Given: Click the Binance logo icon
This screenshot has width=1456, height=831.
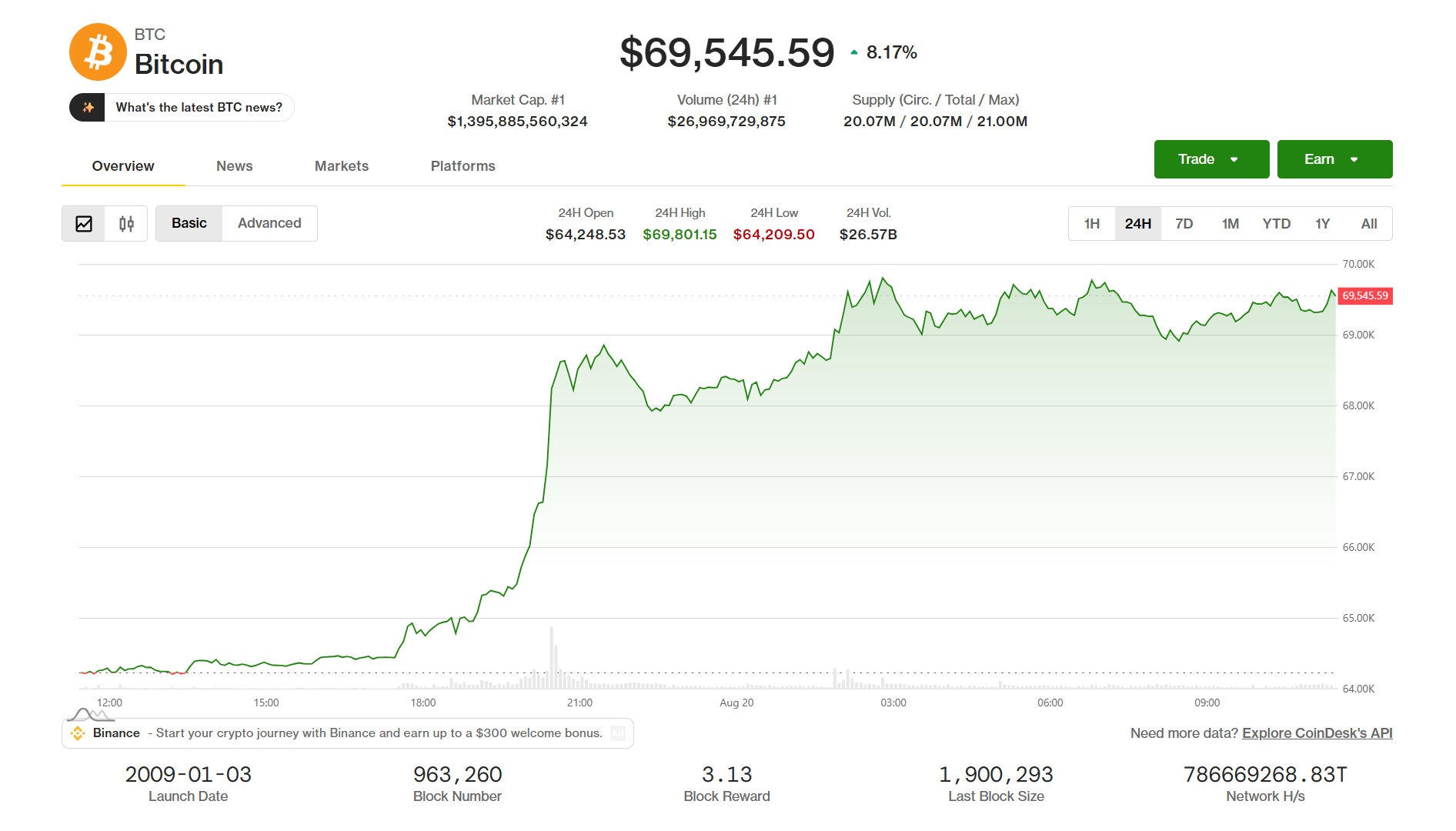Looking at the screenshot, I should click(x=78, y=733).
